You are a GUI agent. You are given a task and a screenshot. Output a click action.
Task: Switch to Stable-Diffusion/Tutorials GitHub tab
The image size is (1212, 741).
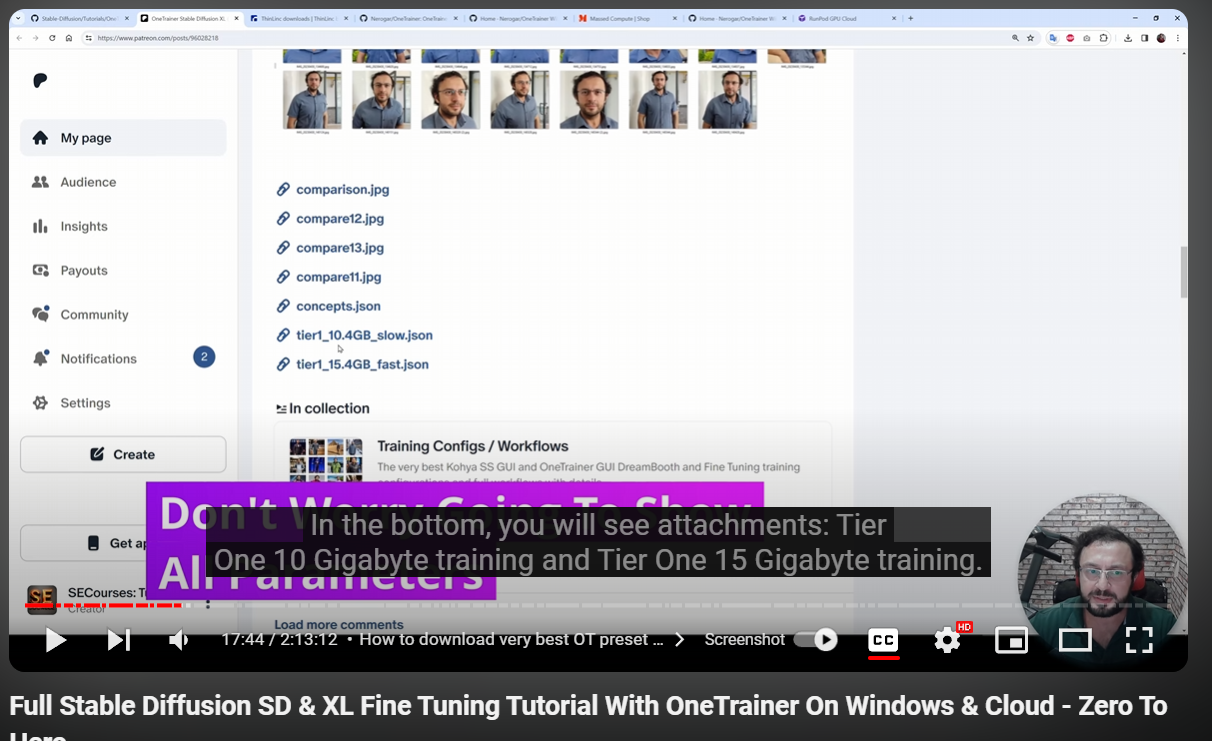pos(79,18)
